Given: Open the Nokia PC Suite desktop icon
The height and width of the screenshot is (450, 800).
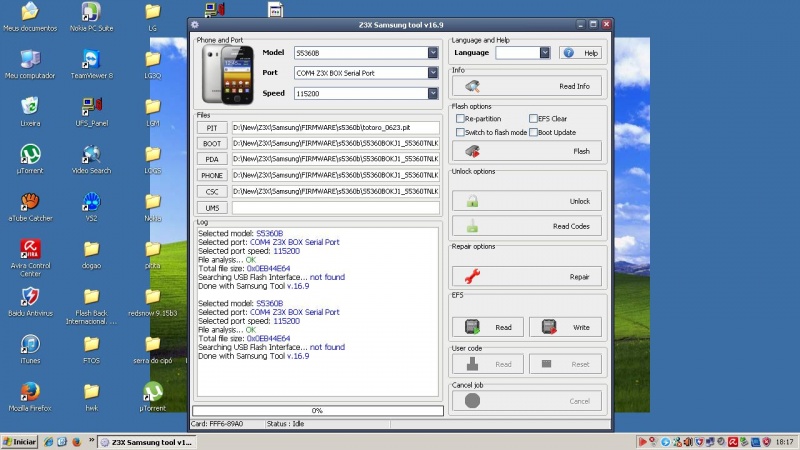Looking at the screenshot, I should click(91, 16).
